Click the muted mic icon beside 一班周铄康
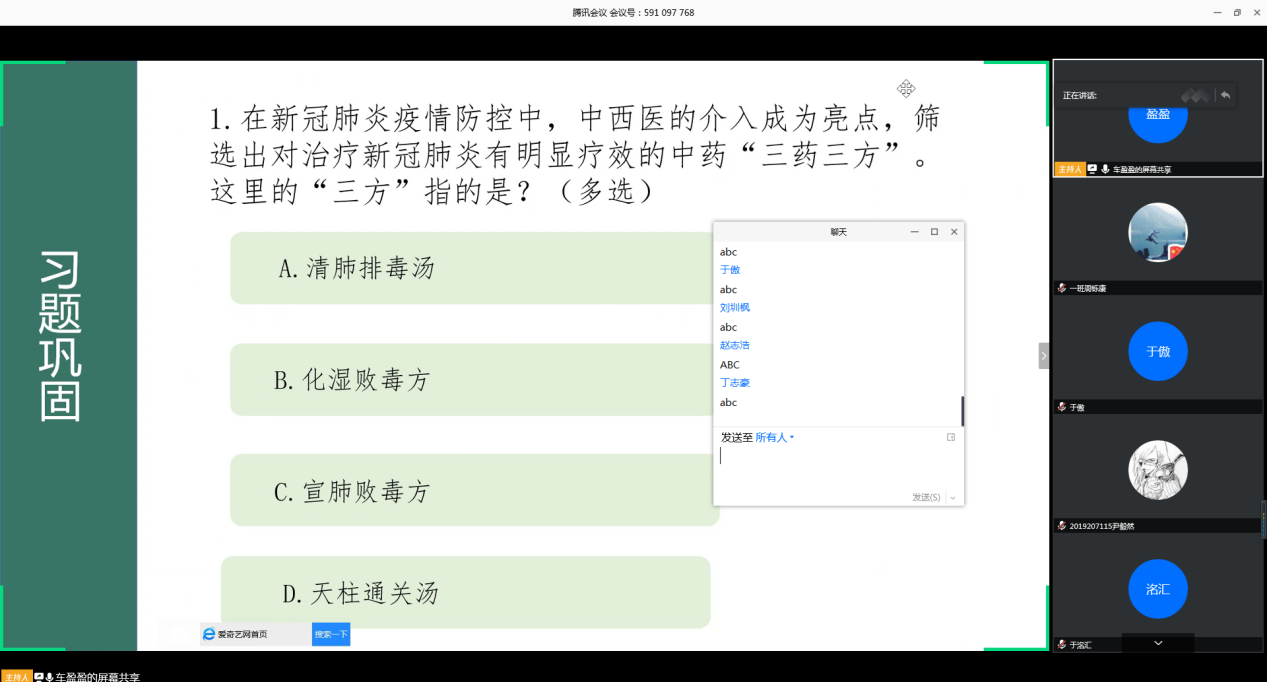Image resolution: width=1267 pixels, height=682 pixels. tap(1062, 288)
